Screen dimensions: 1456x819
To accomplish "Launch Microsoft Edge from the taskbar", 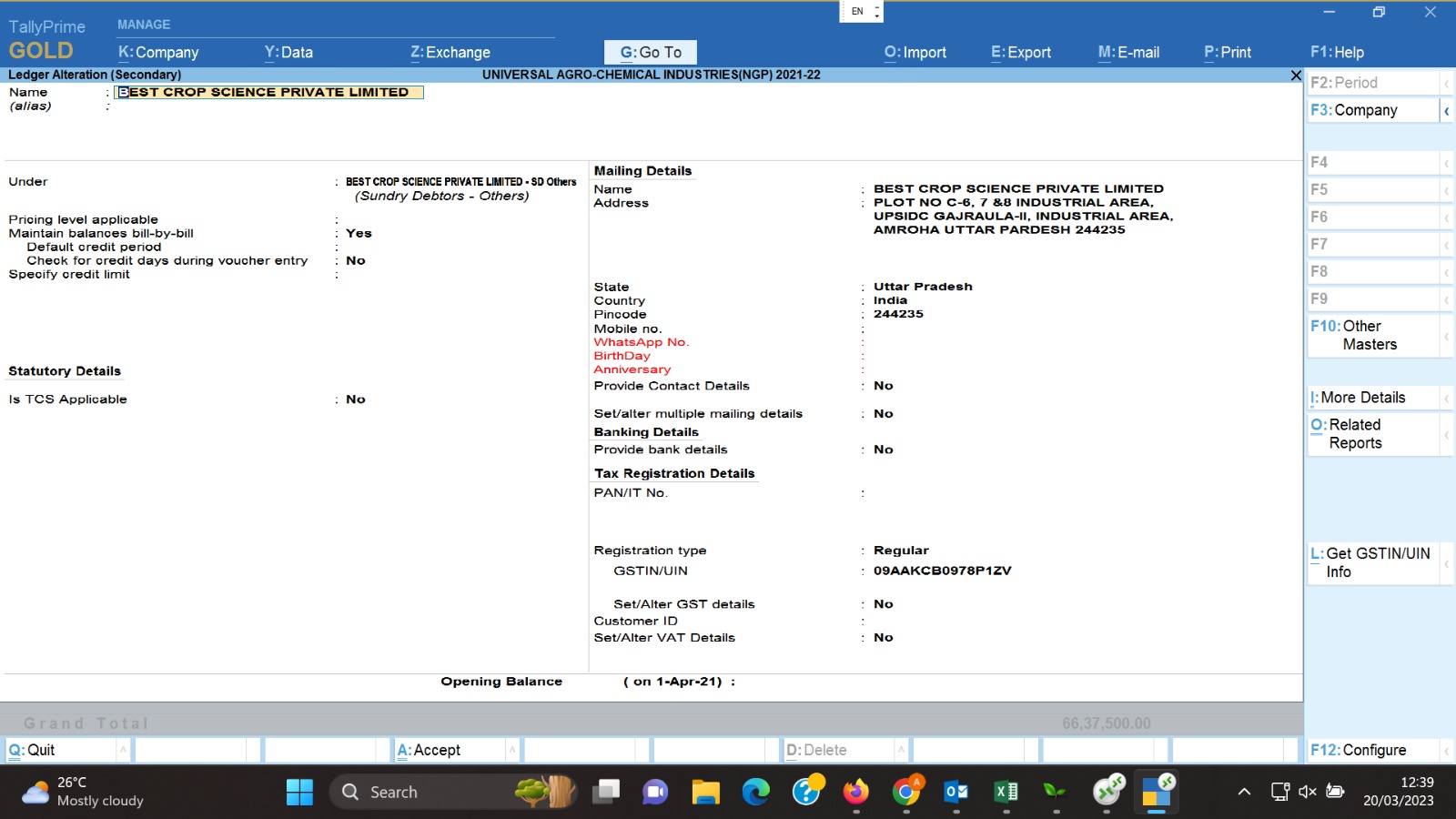I will [x=755, y=792].
